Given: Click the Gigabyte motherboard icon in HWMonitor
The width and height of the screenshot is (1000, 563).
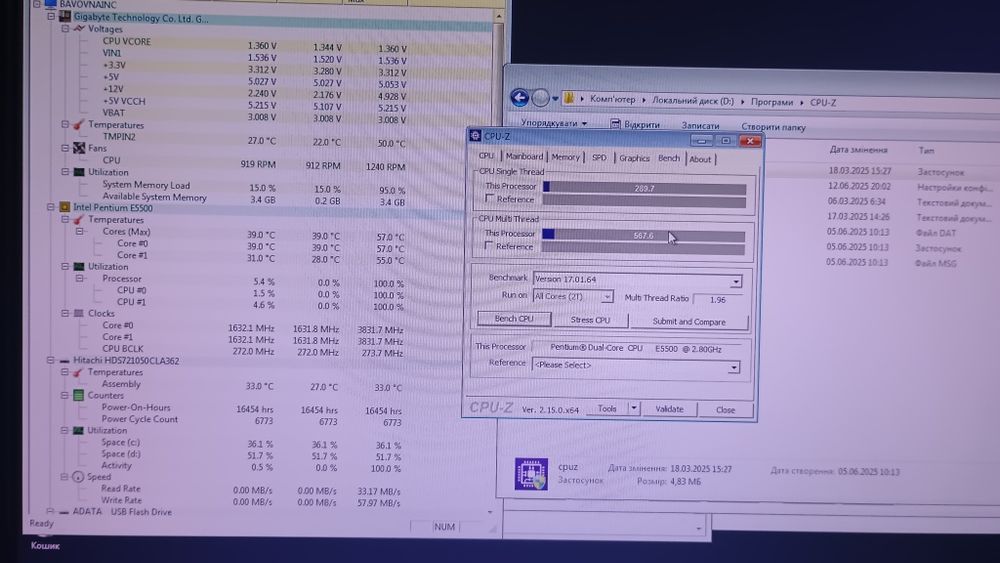Looking at the screenshot, I should tap(64, 17).
